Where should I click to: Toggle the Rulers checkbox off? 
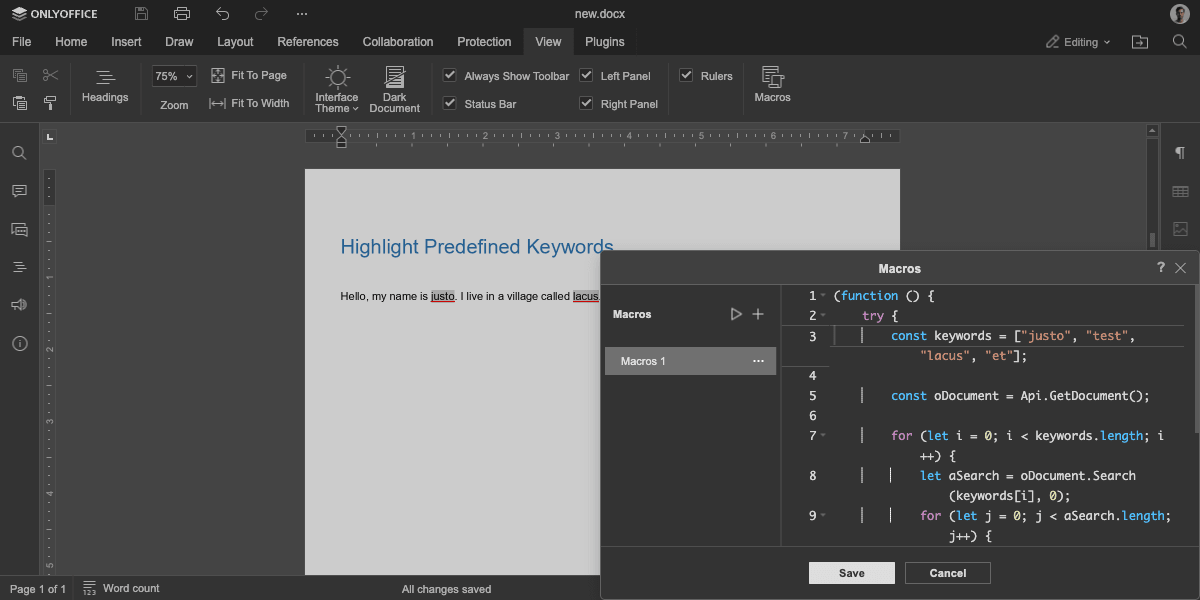pyautogui.click(x=686, y=76)
